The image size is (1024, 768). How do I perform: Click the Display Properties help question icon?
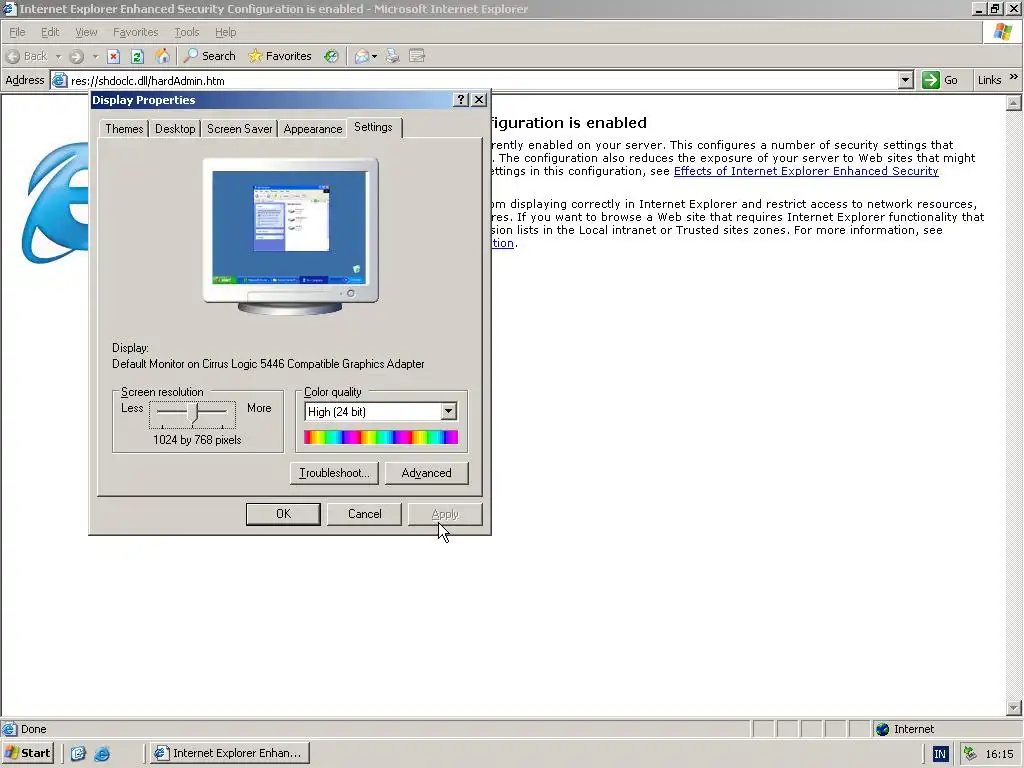point(461,99)
